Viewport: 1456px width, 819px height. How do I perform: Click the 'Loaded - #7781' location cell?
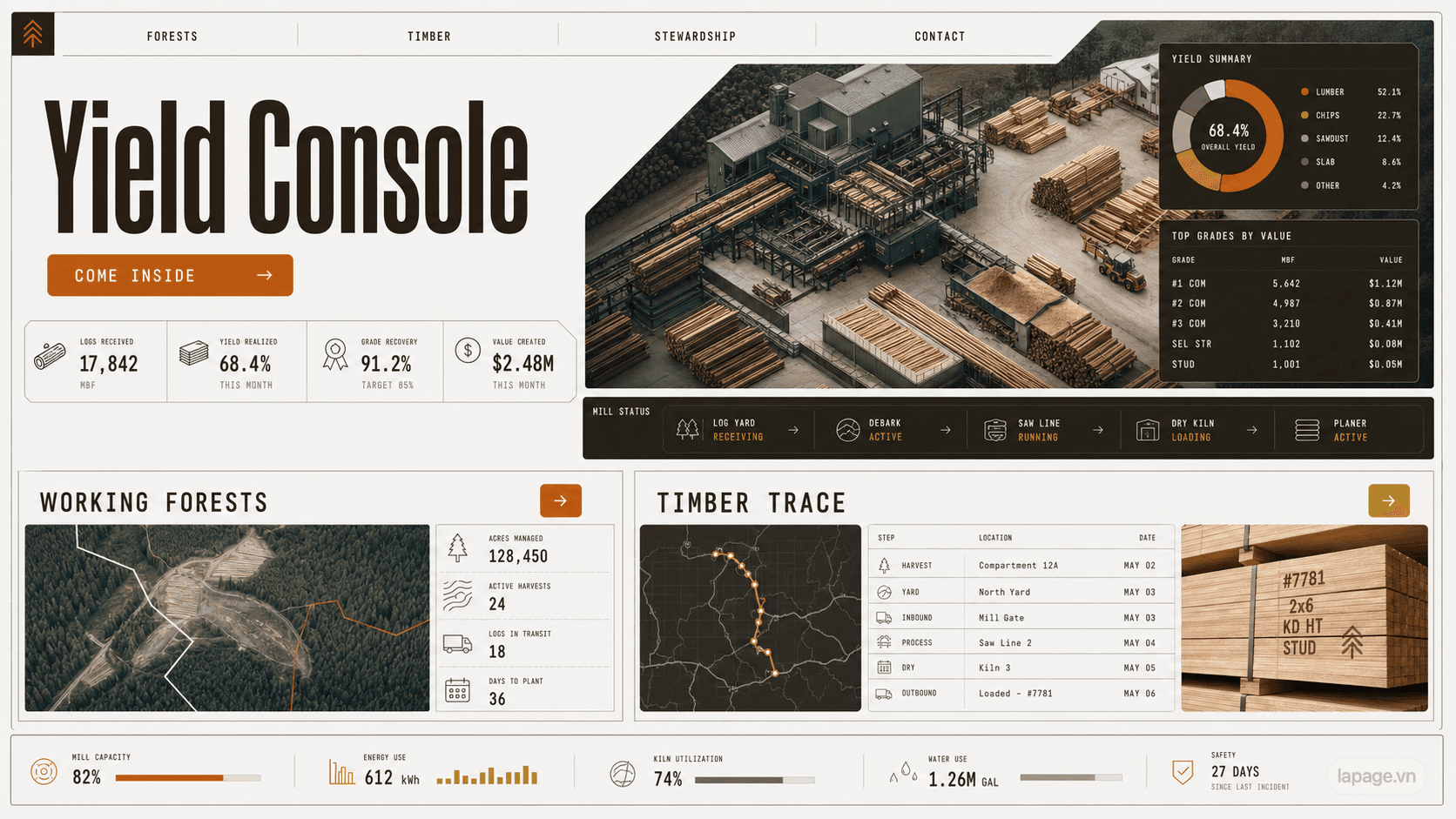pos(1015,694)
